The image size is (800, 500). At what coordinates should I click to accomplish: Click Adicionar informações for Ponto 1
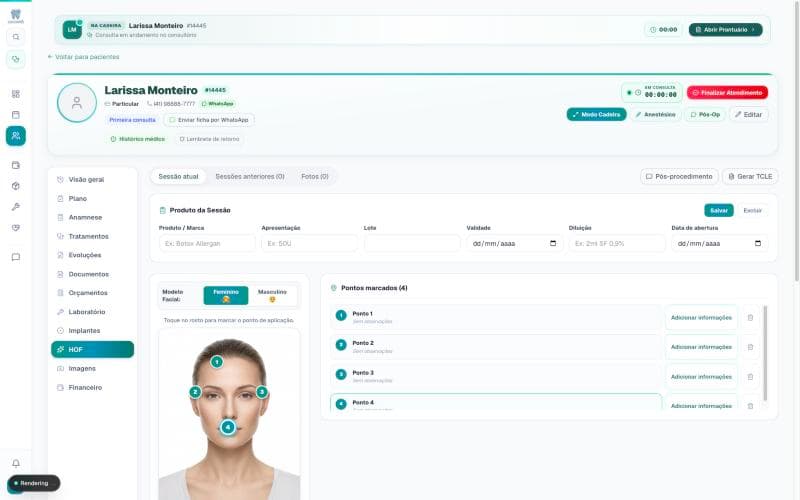(x=701, y=317)
